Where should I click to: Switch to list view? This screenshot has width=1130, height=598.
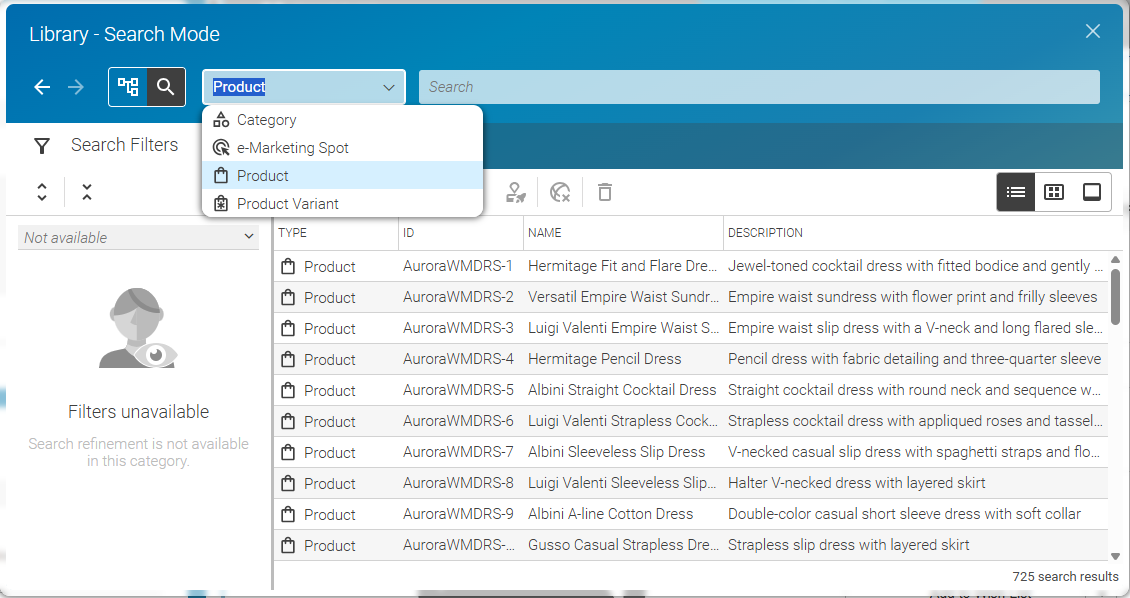click(1016, 192)
